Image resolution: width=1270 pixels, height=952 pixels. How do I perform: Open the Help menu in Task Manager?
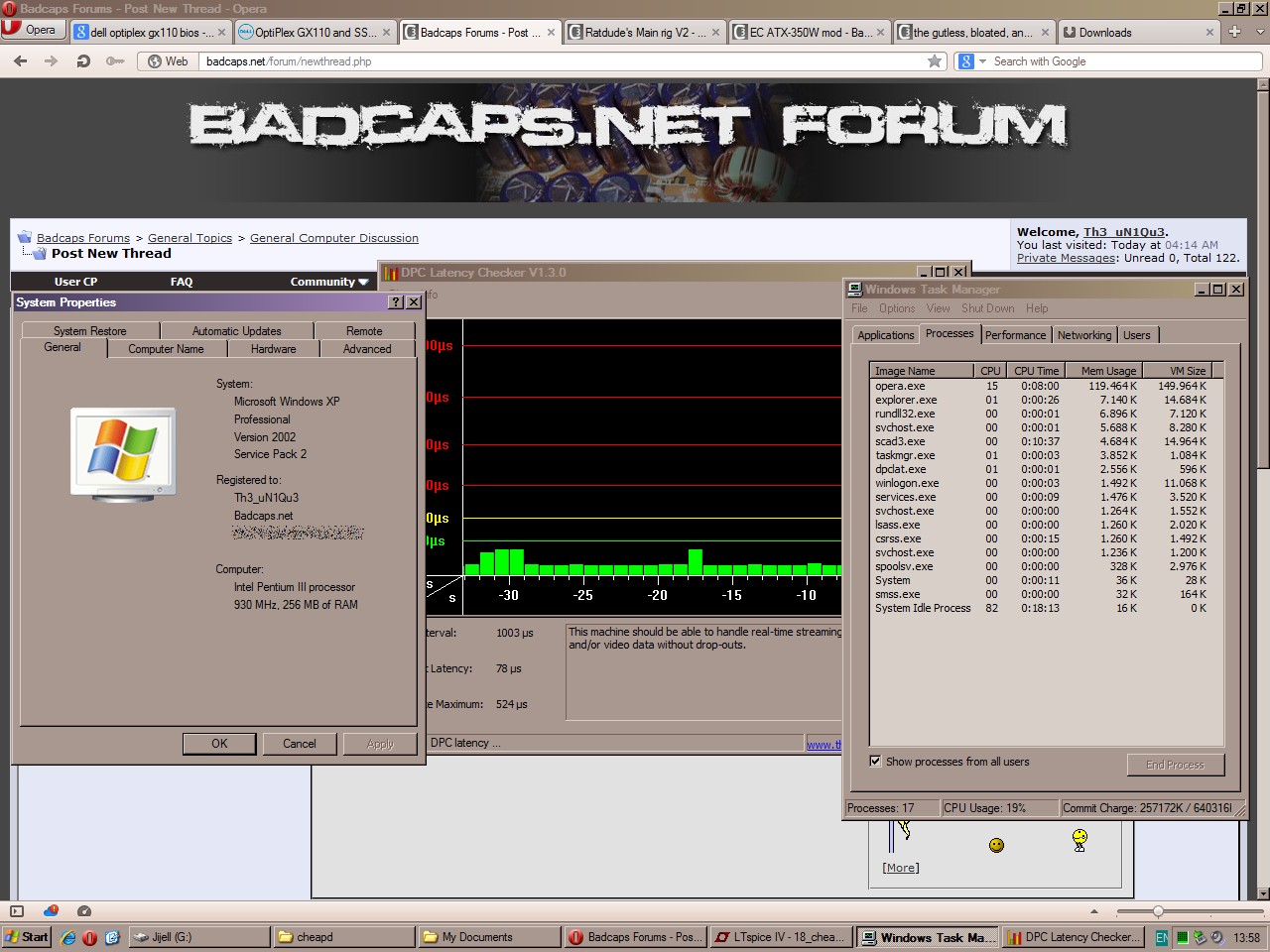tap(1037, 308)
